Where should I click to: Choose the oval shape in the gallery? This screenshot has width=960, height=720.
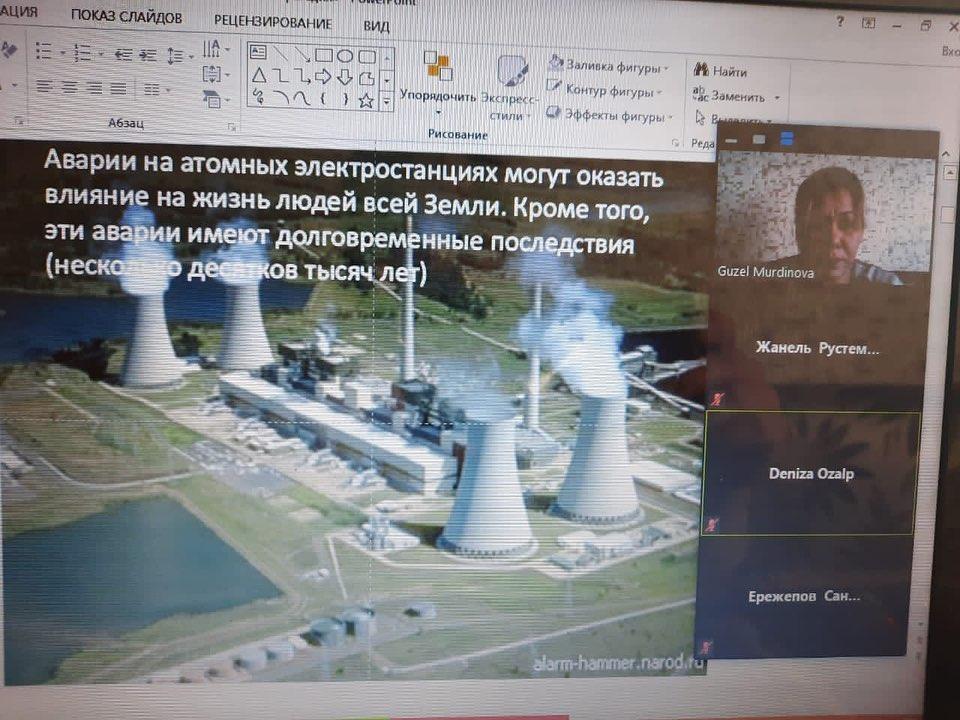[x=345, y=55]
